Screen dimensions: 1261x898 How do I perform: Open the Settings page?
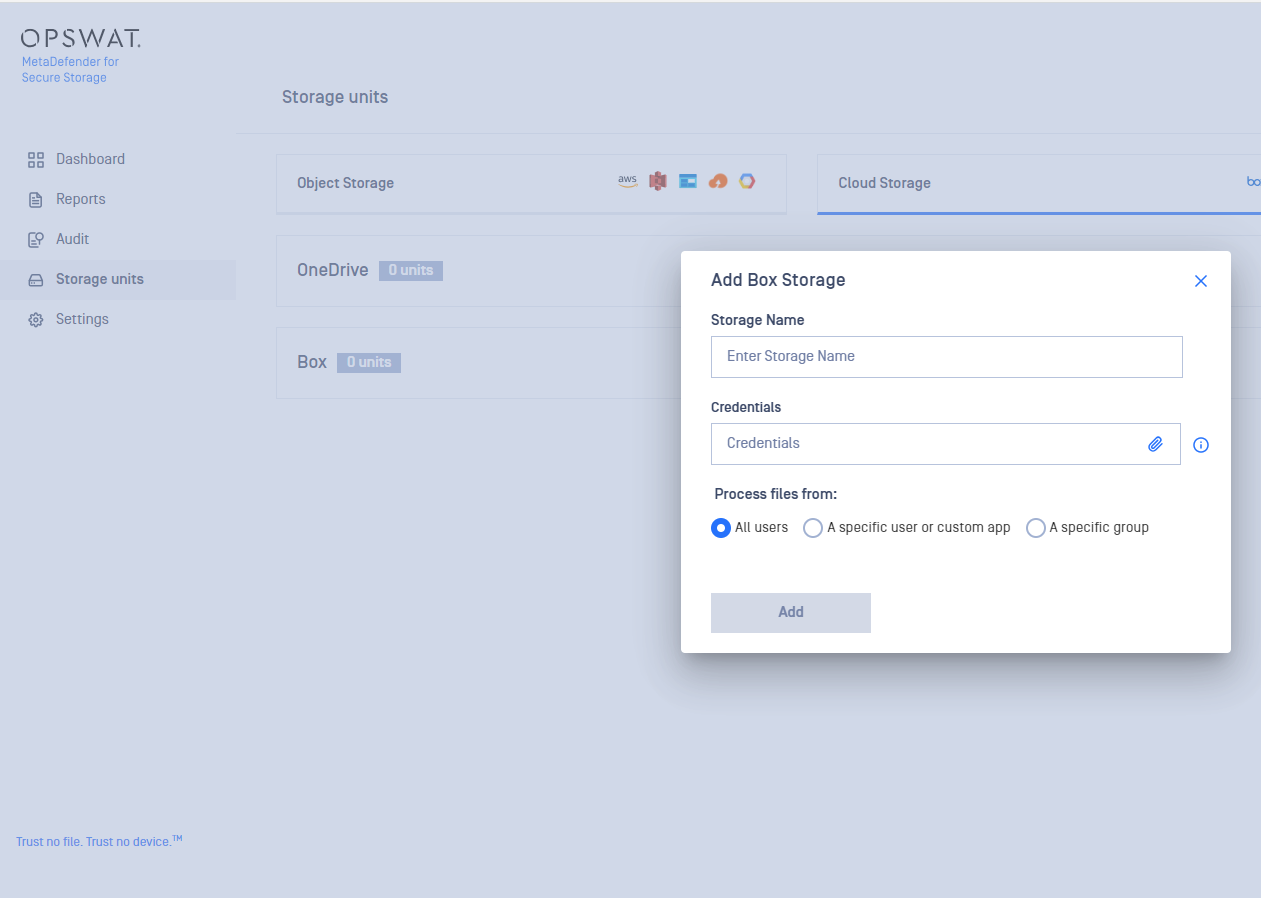82,319
